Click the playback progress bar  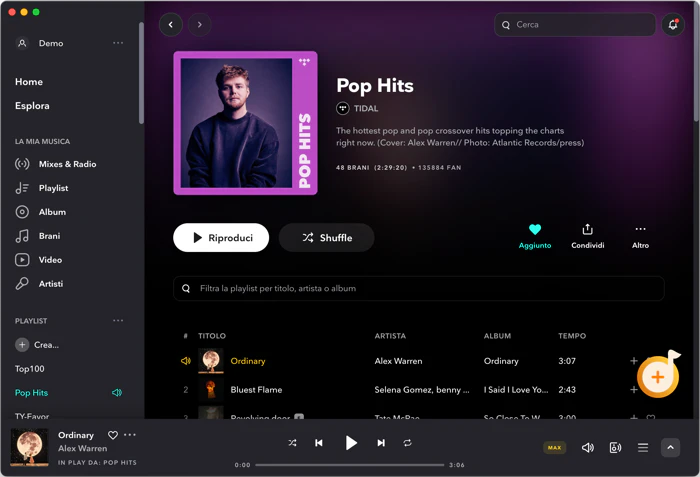point(350,465)
